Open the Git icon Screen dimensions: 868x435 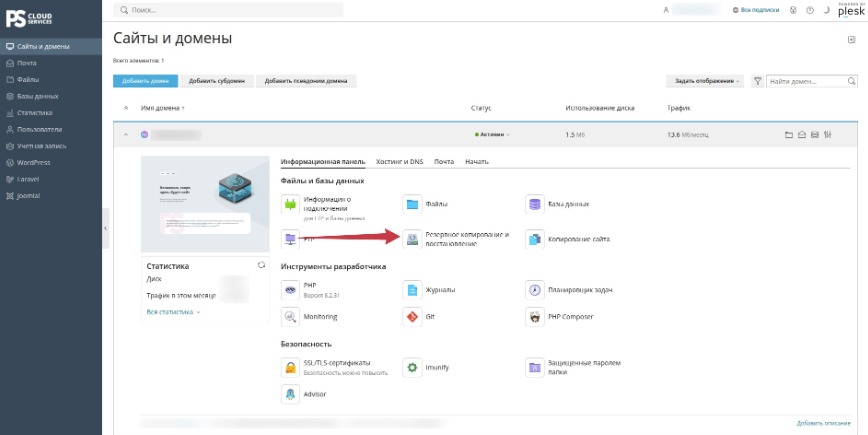tap(412, 317)
